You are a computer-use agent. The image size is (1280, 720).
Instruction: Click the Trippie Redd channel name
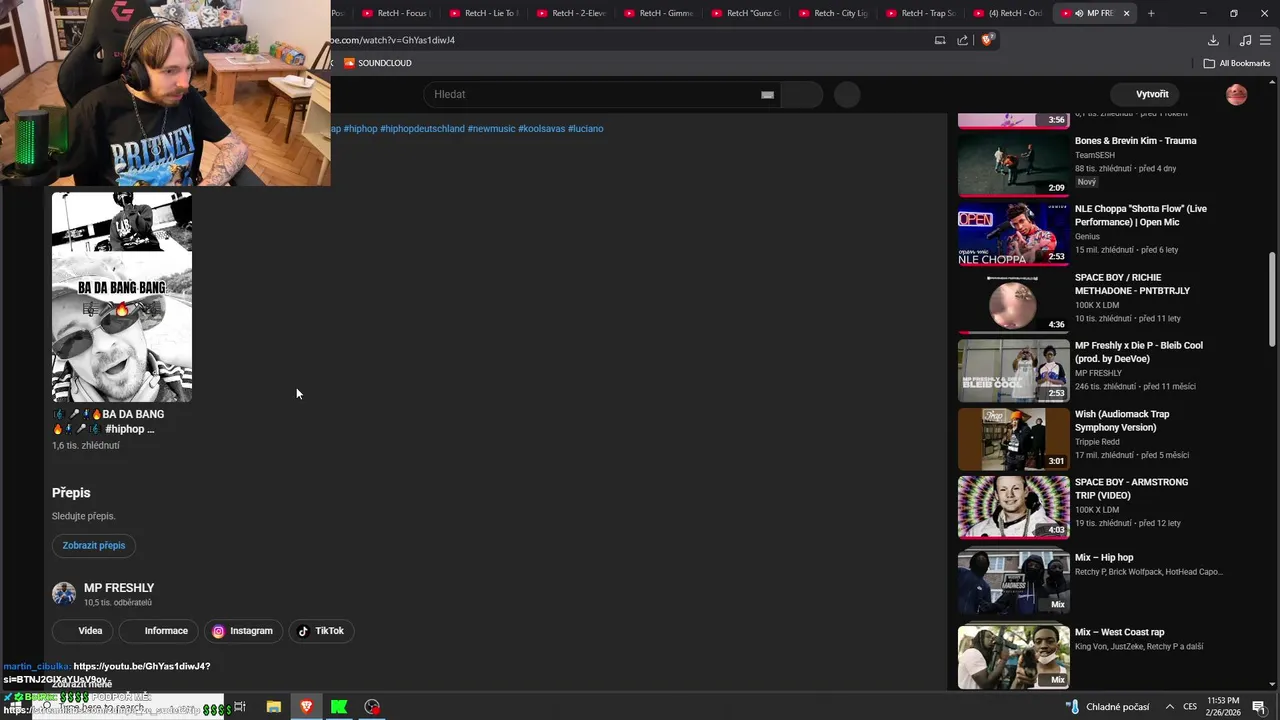point(1097,442)
